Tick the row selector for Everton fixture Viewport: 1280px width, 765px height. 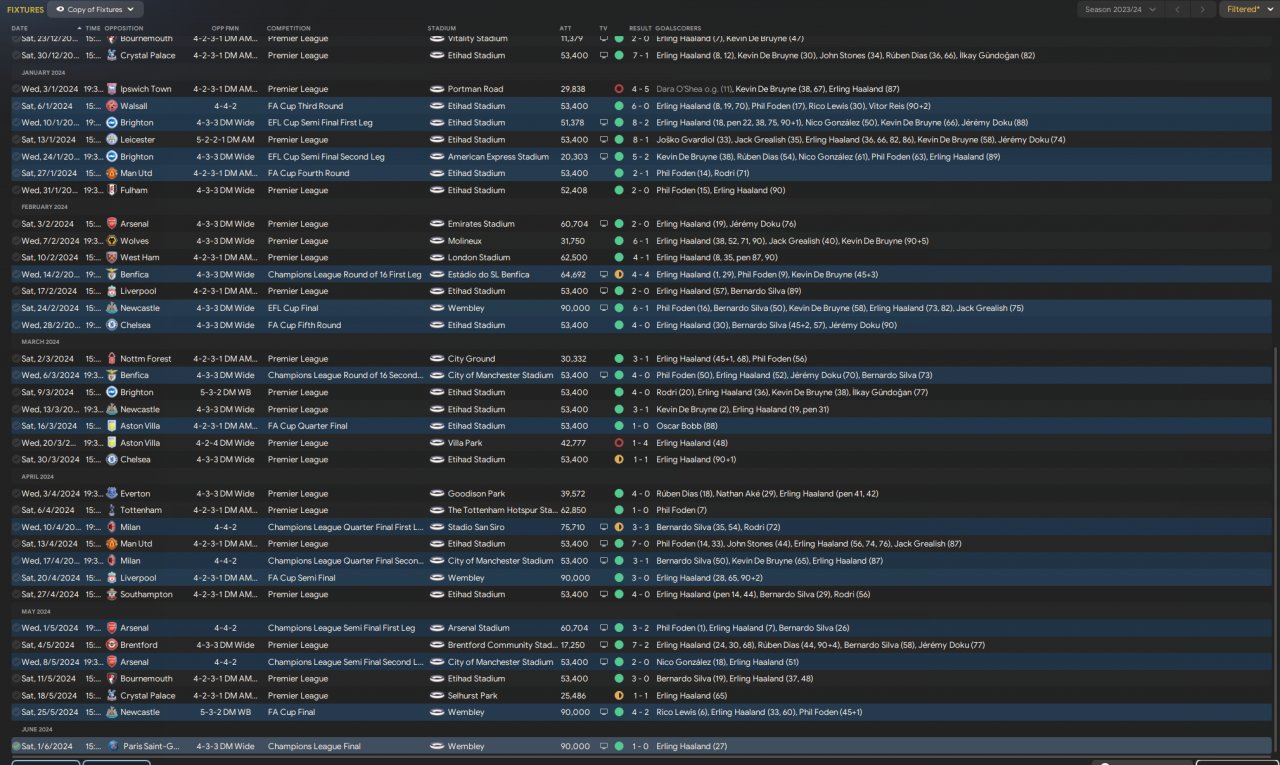click(16, 494)
